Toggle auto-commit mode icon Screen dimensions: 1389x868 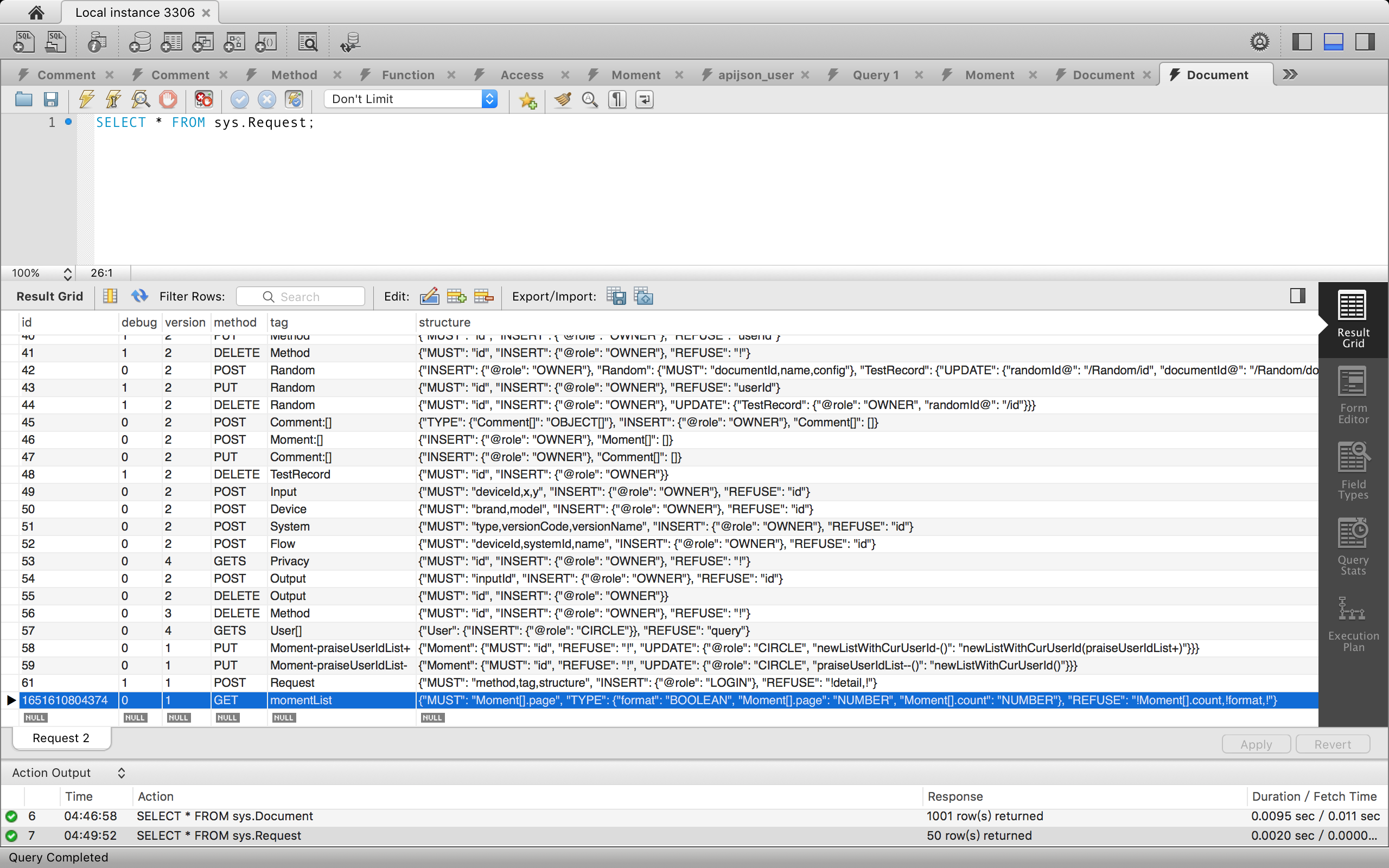pyautogui.click(x=295, y=99)
